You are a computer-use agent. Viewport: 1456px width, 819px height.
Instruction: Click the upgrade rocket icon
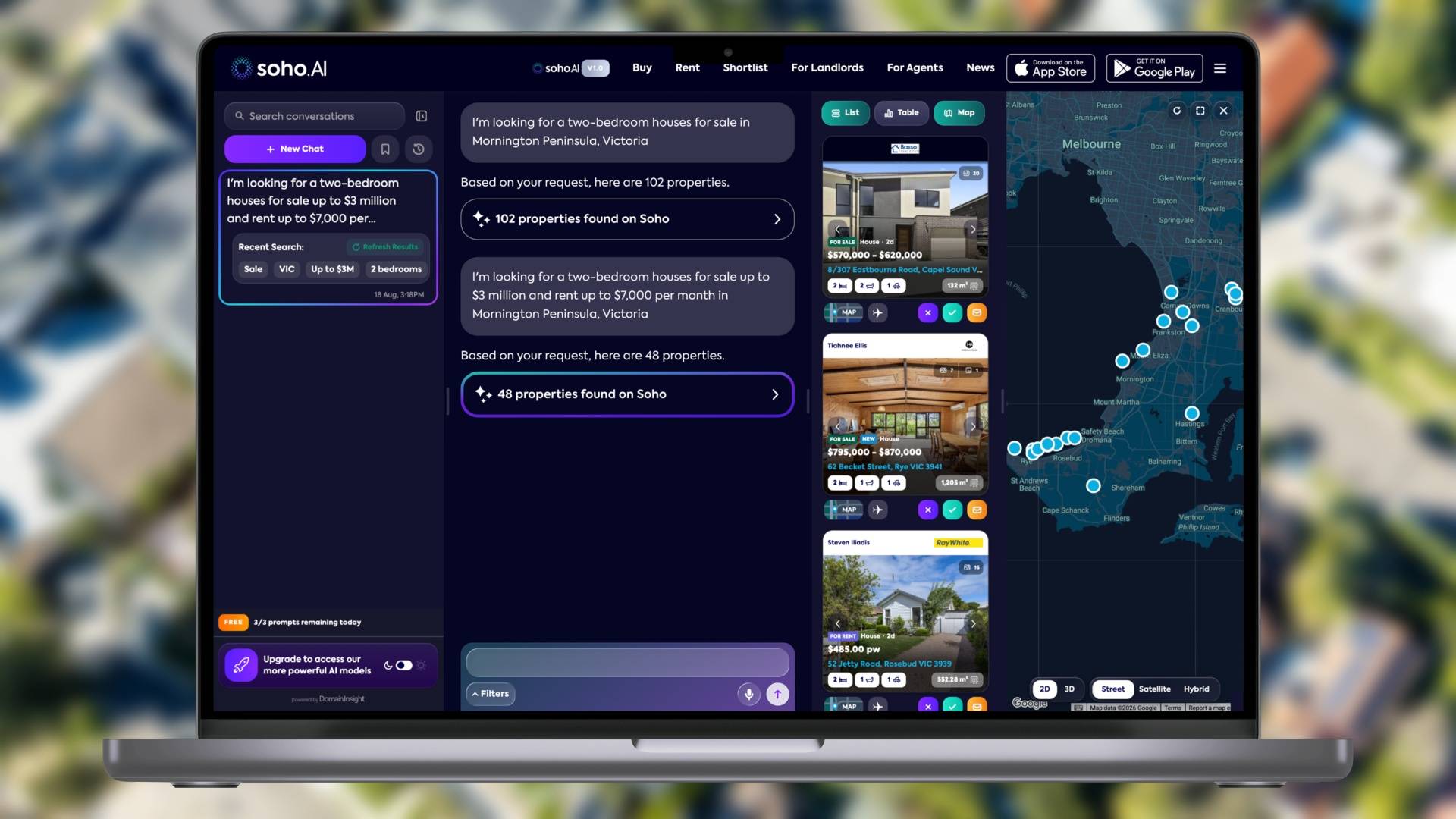click(x=241, y=665)
